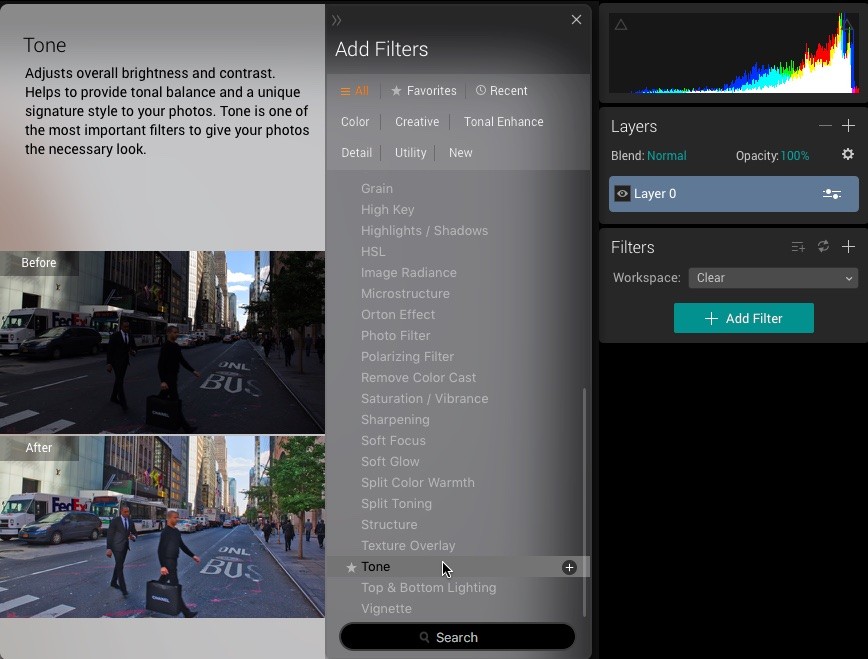Open Layer 0 adjustment sliders icon
The image size is (868, 659).
pyautogui.click(x=831, y=194)
